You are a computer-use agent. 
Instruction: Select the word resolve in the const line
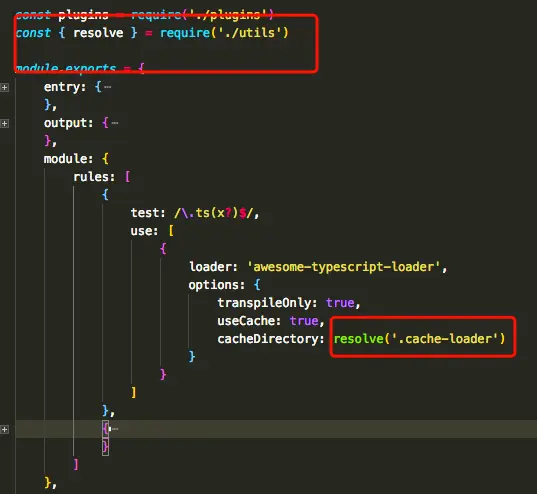tap(98, 33)
